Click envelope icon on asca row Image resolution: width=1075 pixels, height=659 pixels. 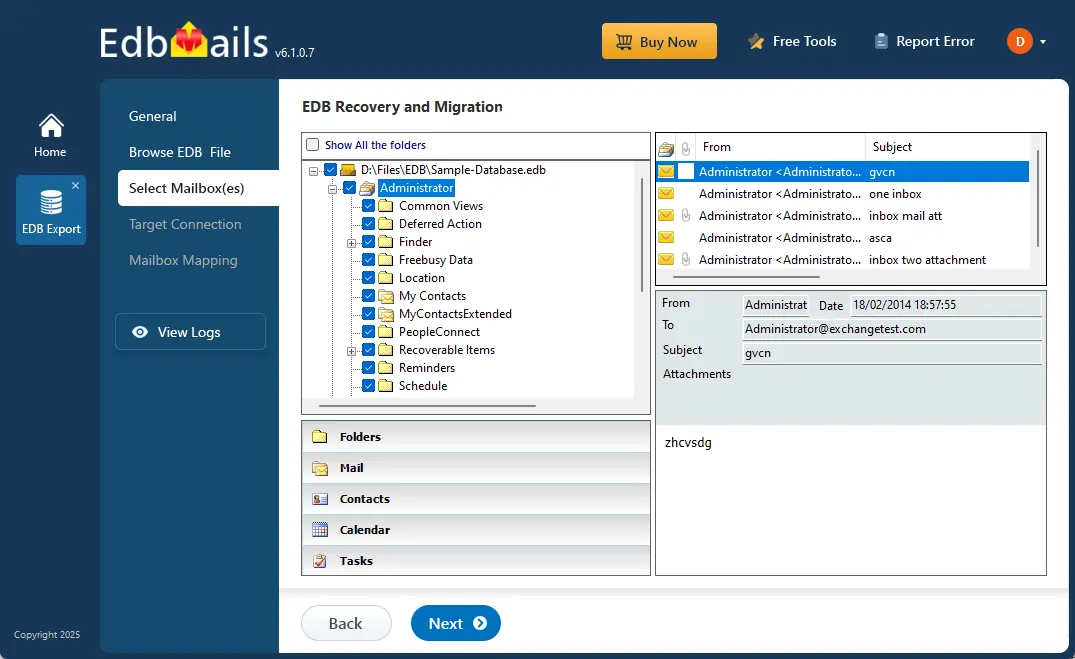pos(666,237)
